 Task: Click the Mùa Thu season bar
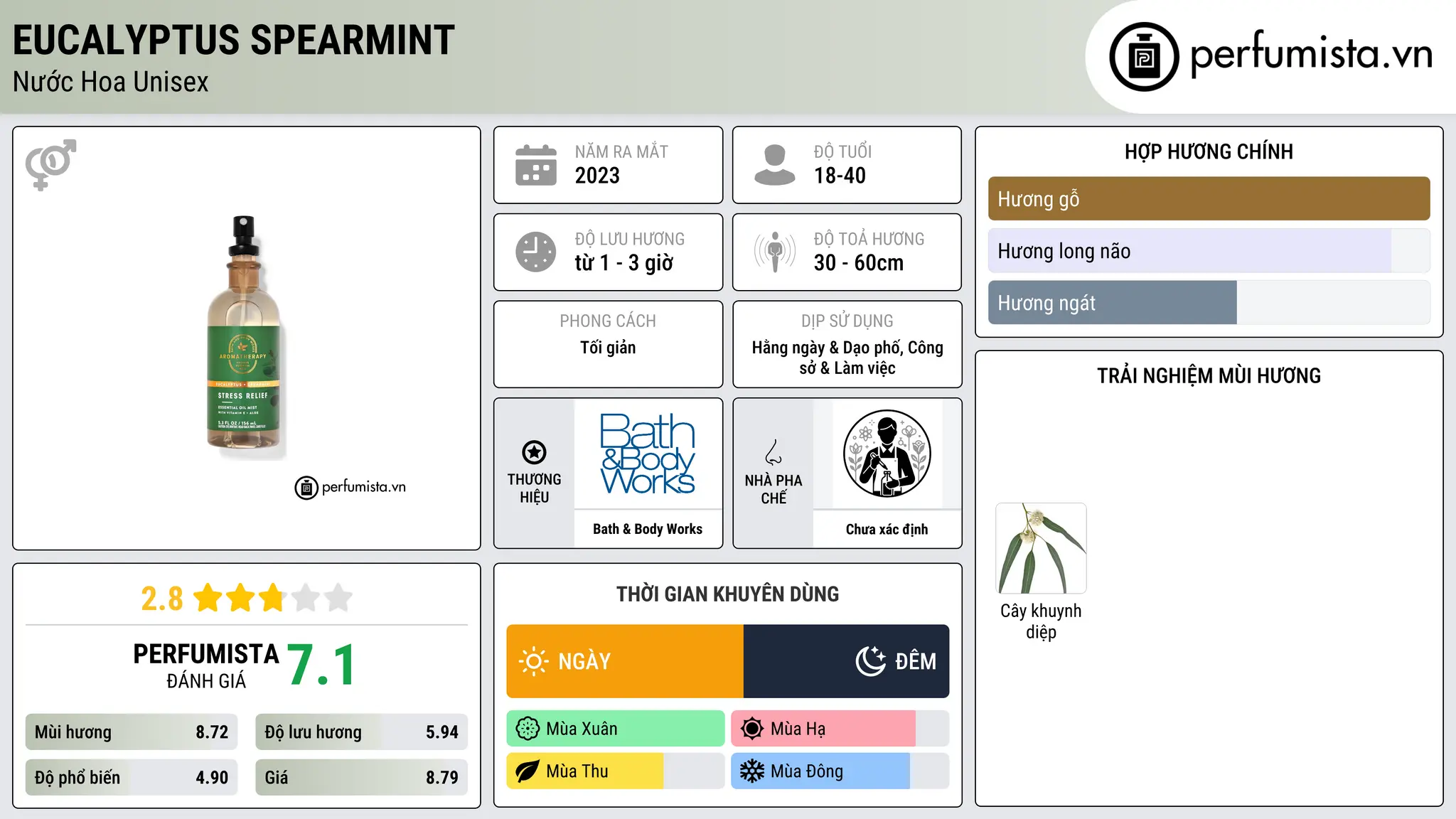point(616,771)
